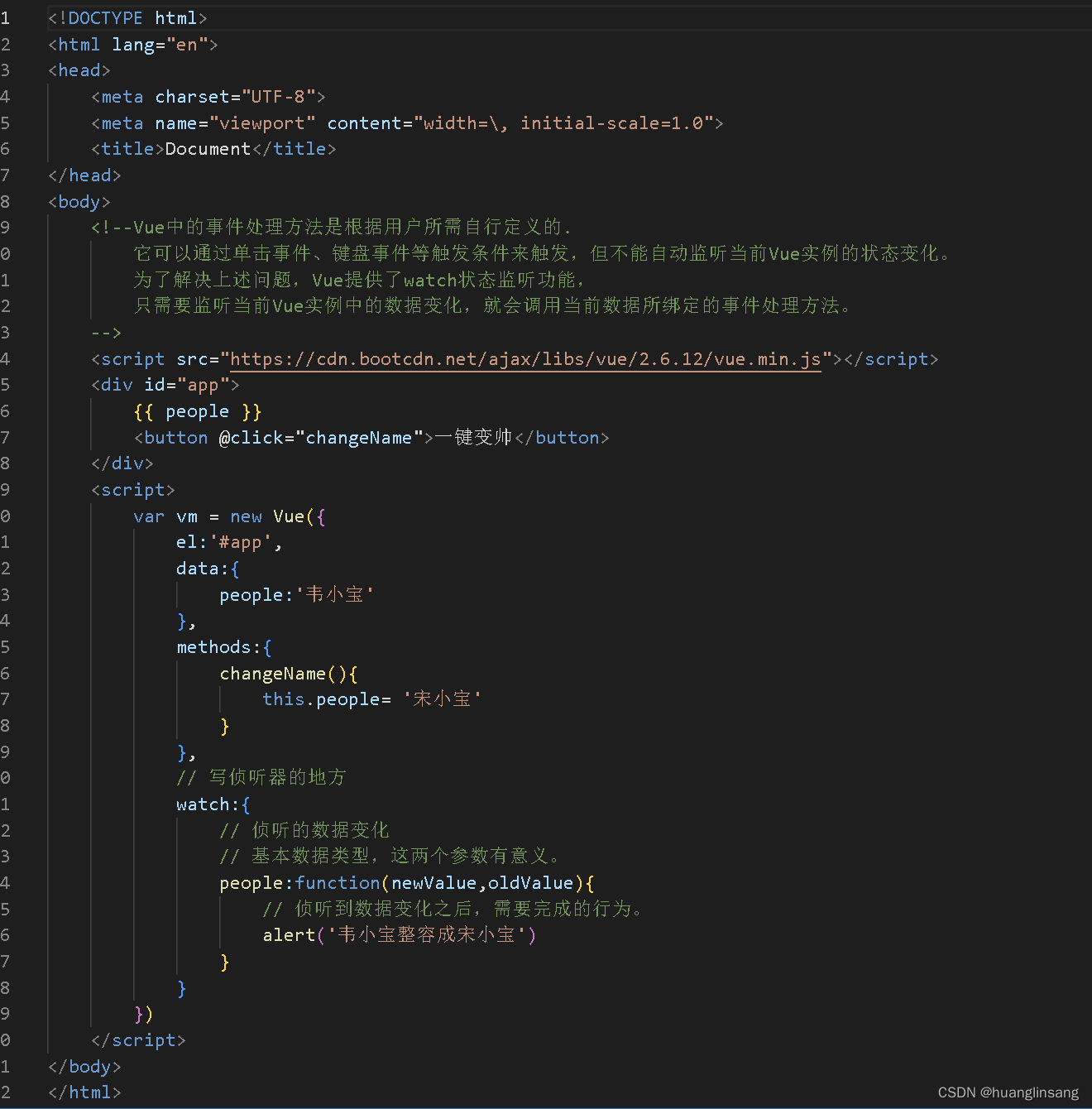The image size is (1092, 1109).
Task: Click the 'id="app"' div attribute
Action: [187, 385]
